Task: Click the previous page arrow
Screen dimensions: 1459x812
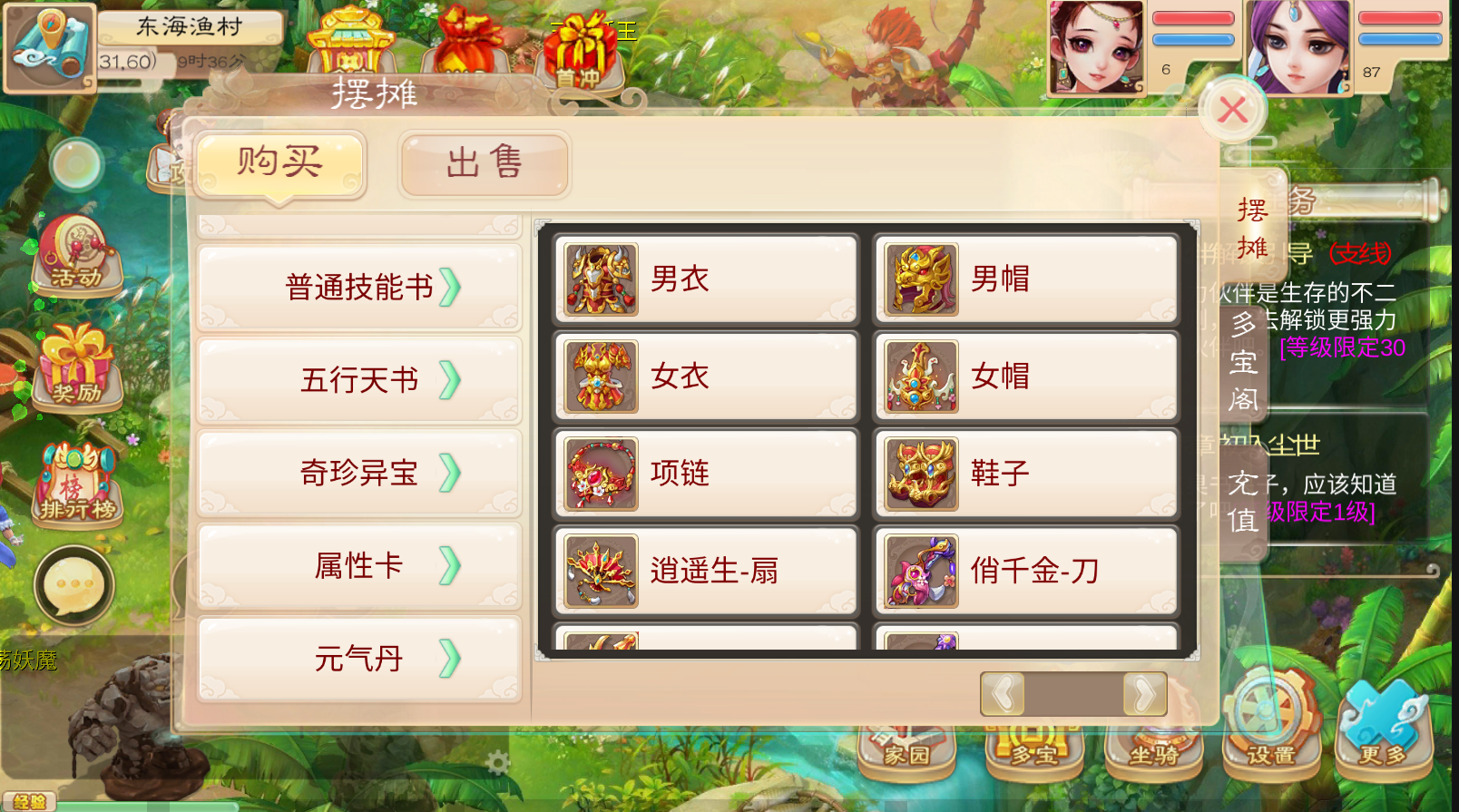Action: click(x=1003, y=695)
